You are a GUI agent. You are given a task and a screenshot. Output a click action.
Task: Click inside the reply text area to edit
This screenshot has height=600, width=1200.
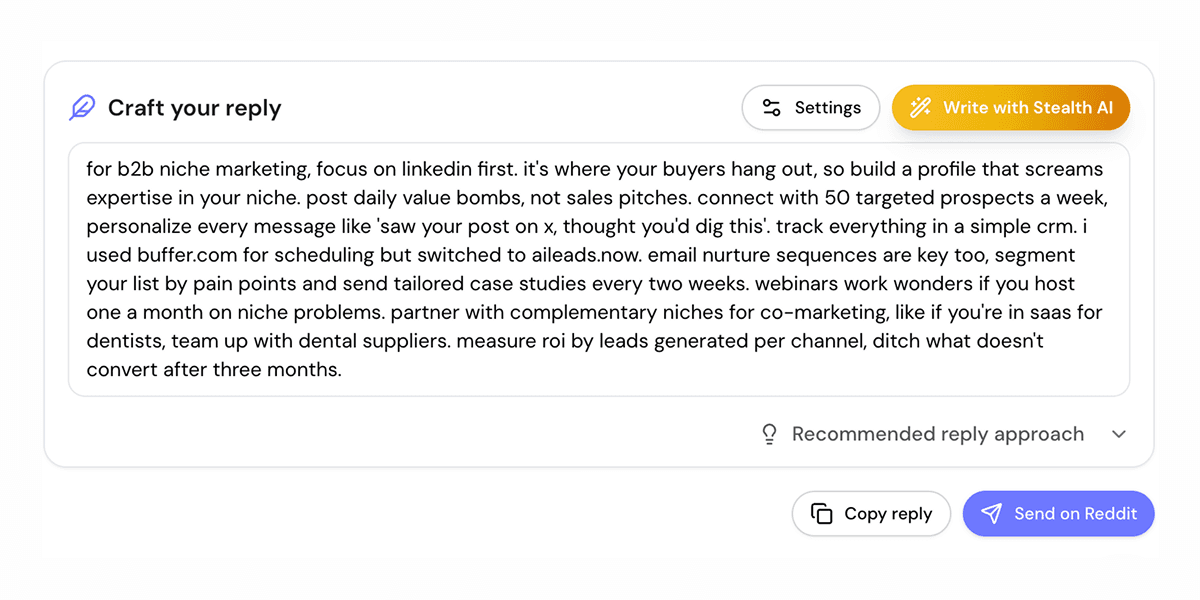pos(600,270)
